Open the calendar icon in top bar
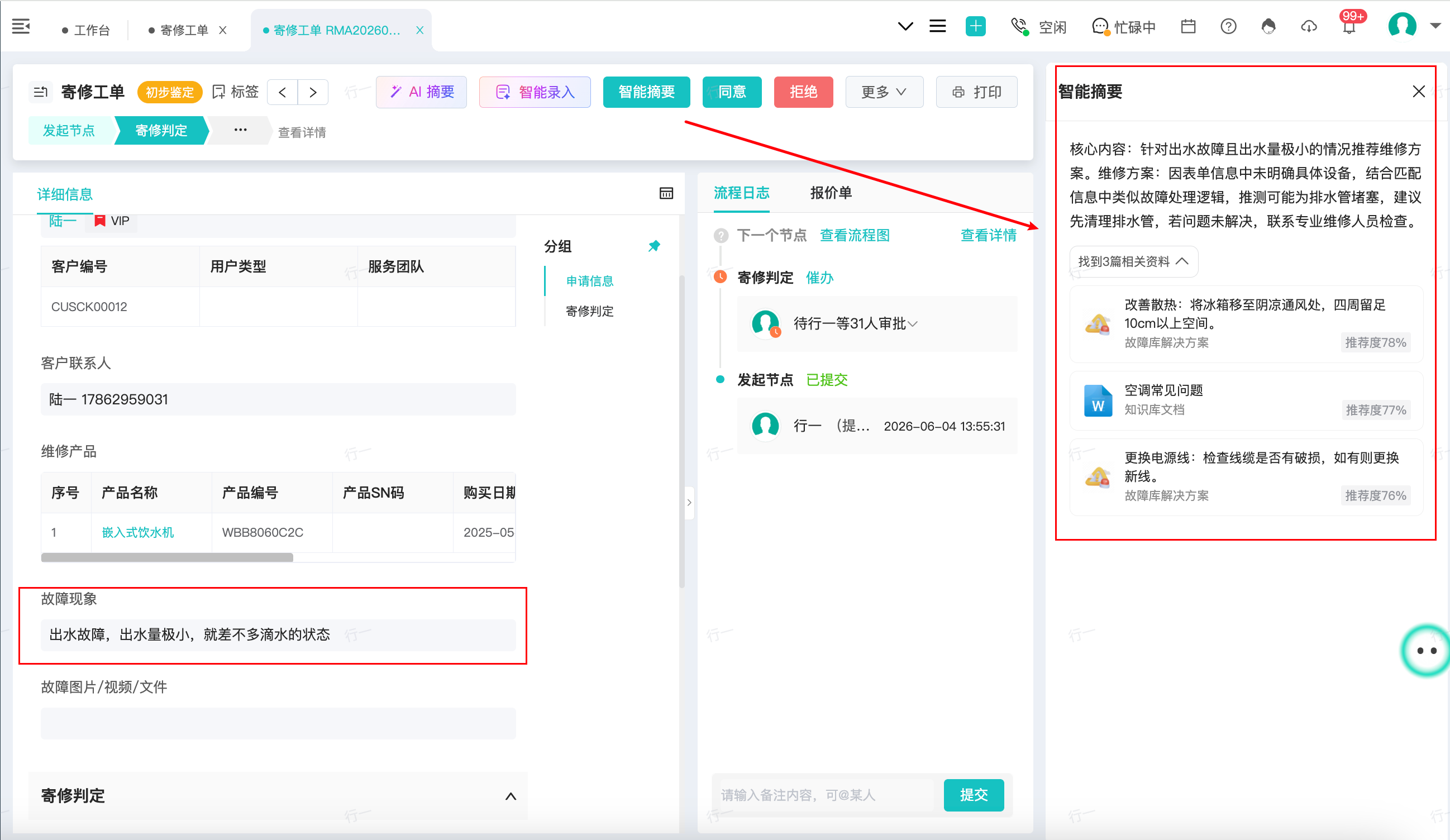1450x840 pixels. click(x=1188, y=26)
